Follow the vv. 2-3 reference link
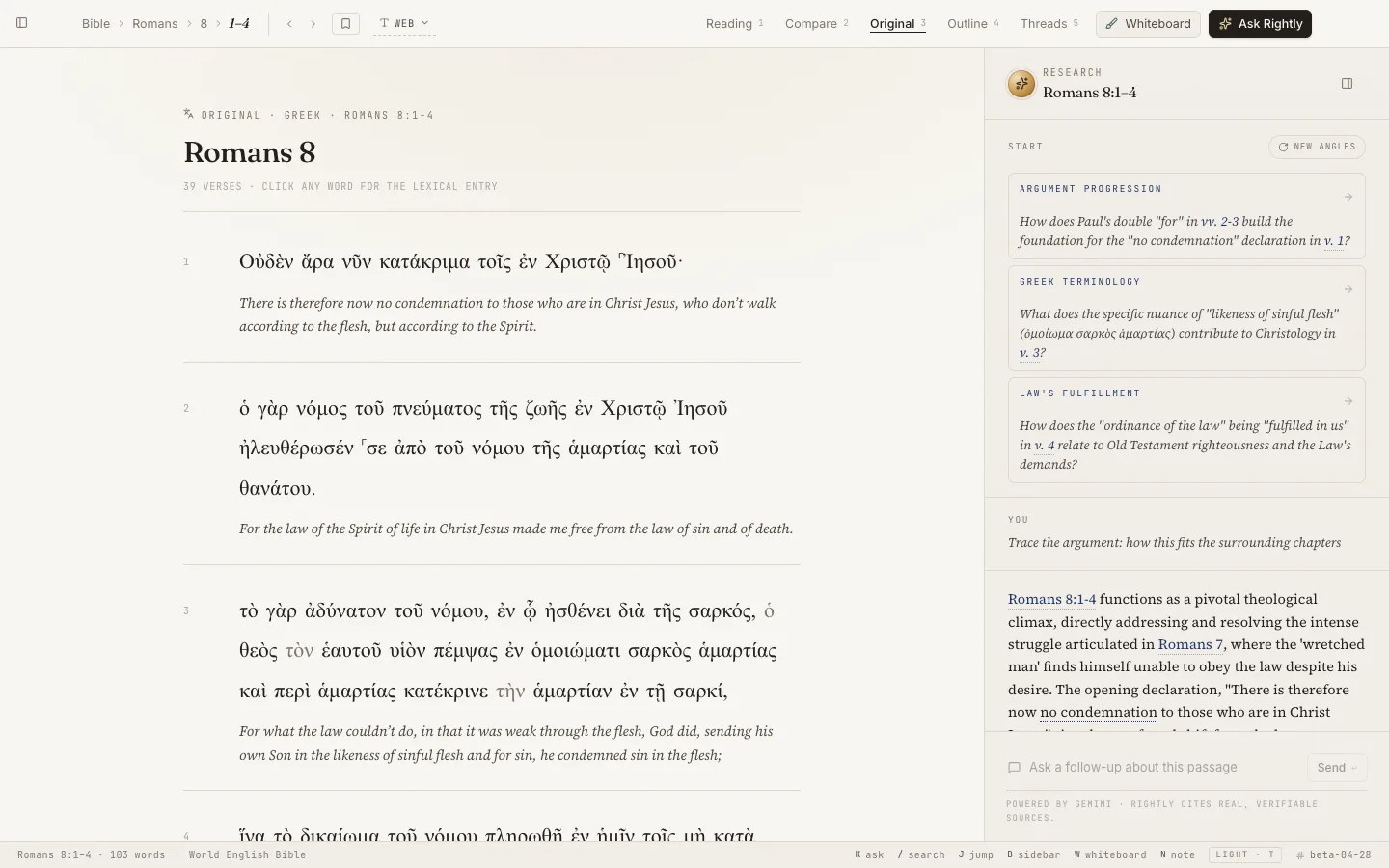Viewport: 1389px width, 868px height. 1219,221
